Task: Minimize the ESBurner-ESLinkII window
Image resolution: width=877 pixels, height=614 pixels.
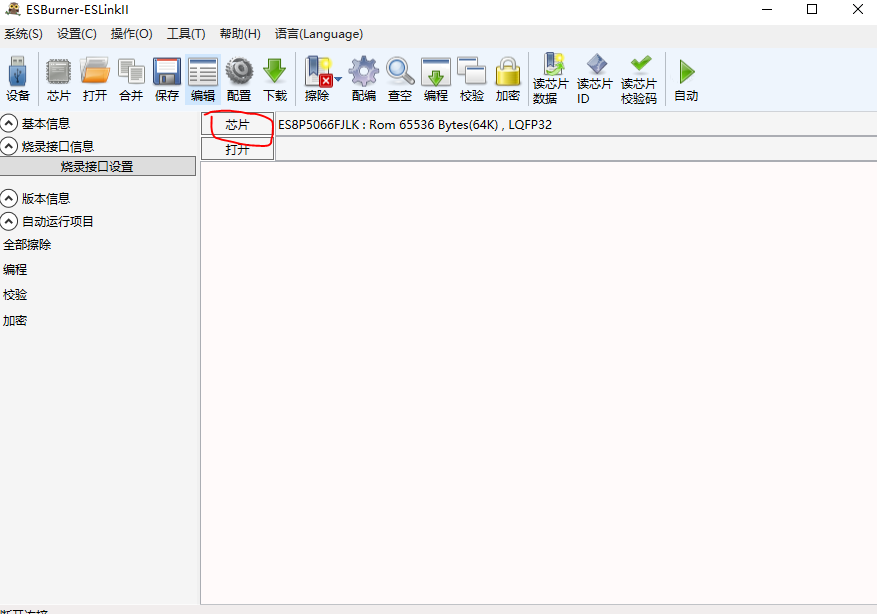Action: click(x=767, y=10)
